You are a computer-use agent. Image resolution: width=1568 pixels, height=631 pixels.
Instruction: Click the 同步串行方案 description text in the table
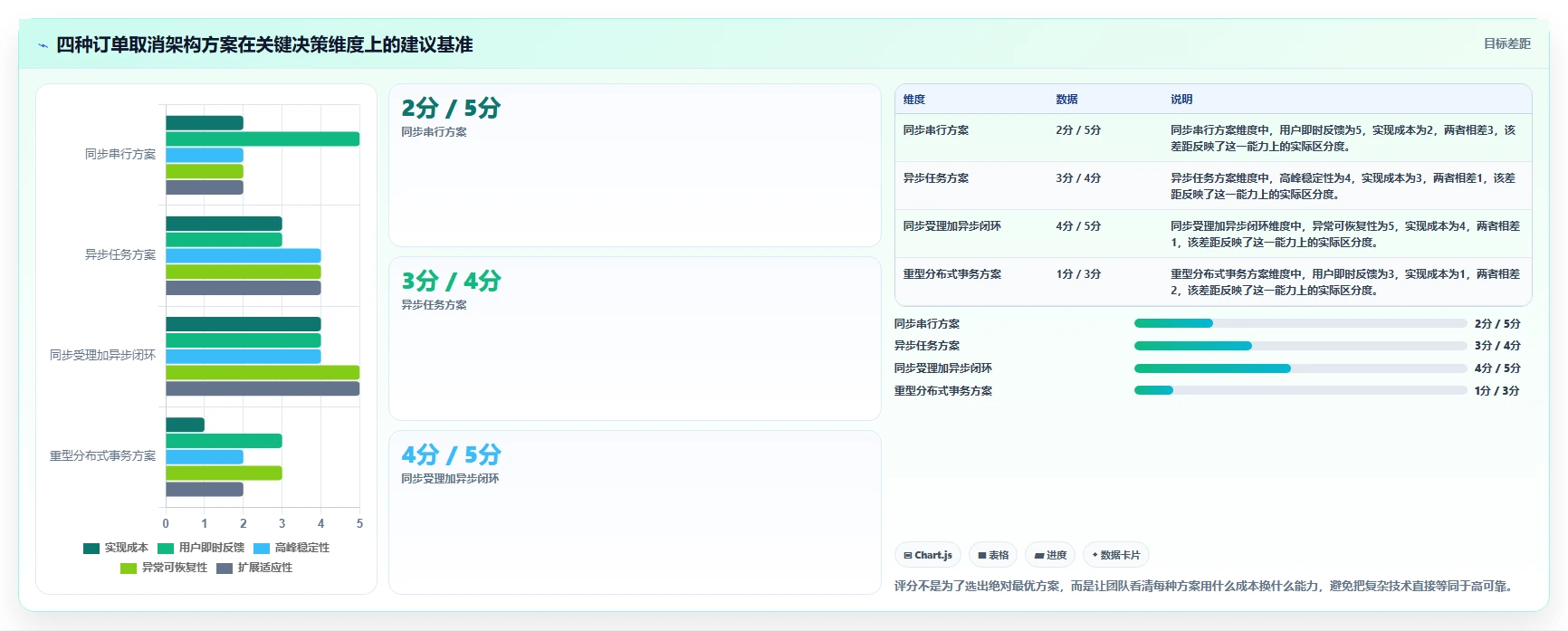1343,138
